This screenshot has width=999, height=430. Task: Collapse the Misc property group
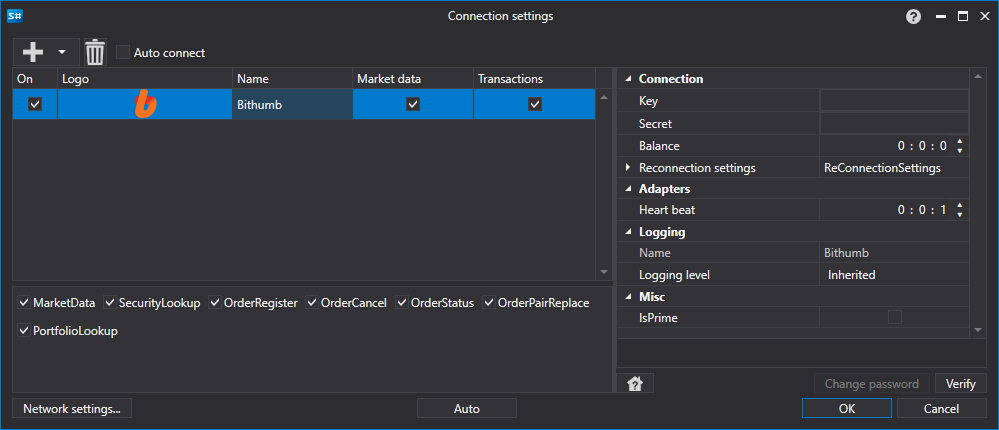tap(629, 297)
